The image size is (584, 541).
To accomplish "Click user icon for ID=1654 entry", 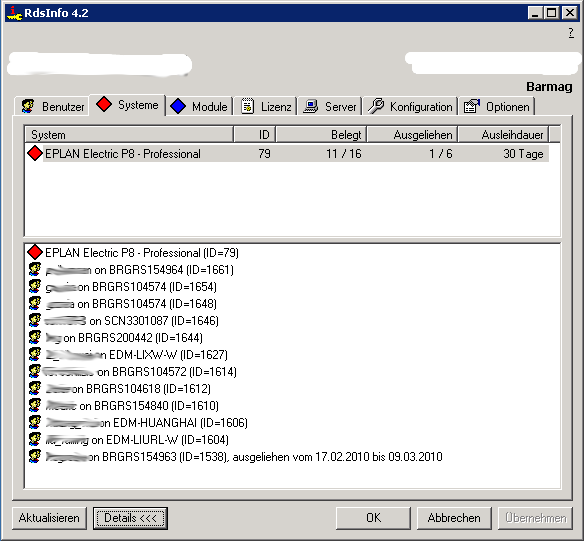I will click(x=35, y=286).
